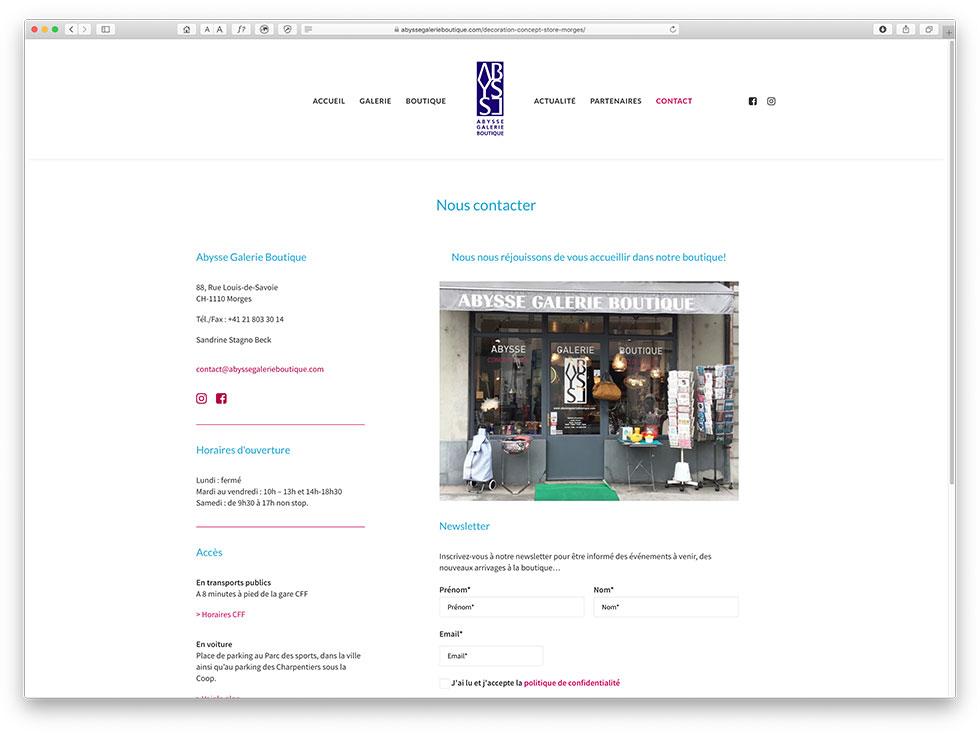
Task: Focus the Safari address bar URL
Action: pyautogui.click(x=492, y=29)
